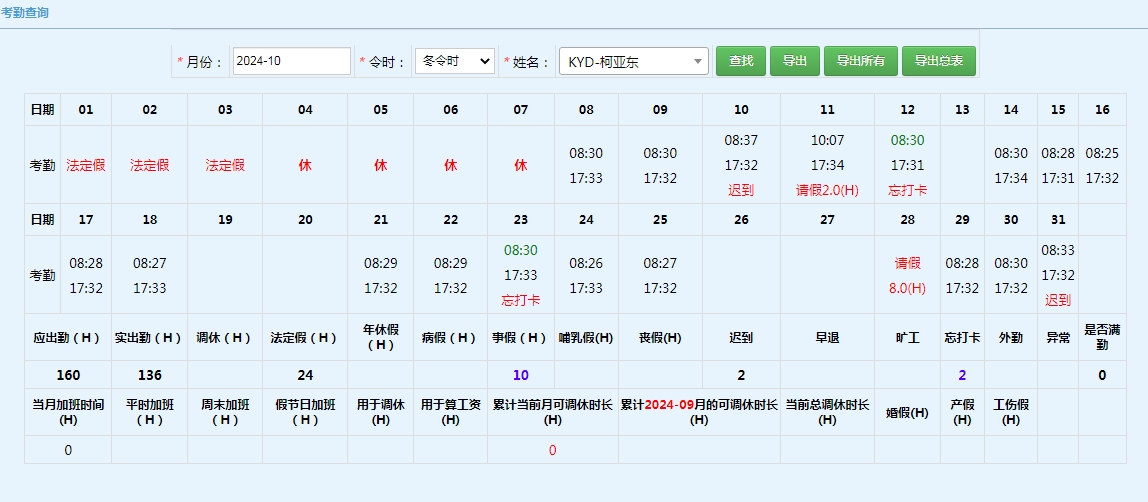
Task: Click the purple 忘打卡 total value 2
Action: (962, 375)
